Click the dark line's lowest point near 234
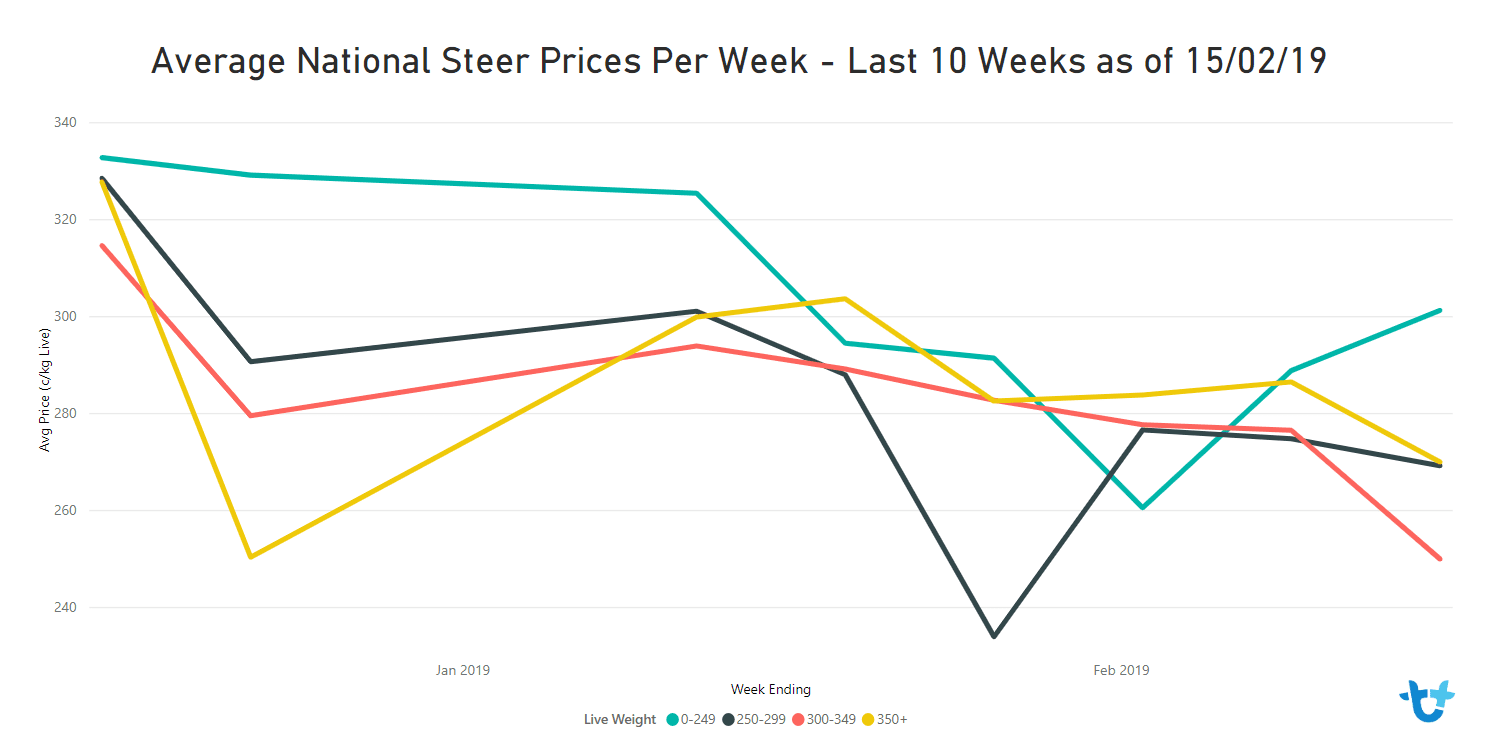1512x734 pixels. pos(993,636)
